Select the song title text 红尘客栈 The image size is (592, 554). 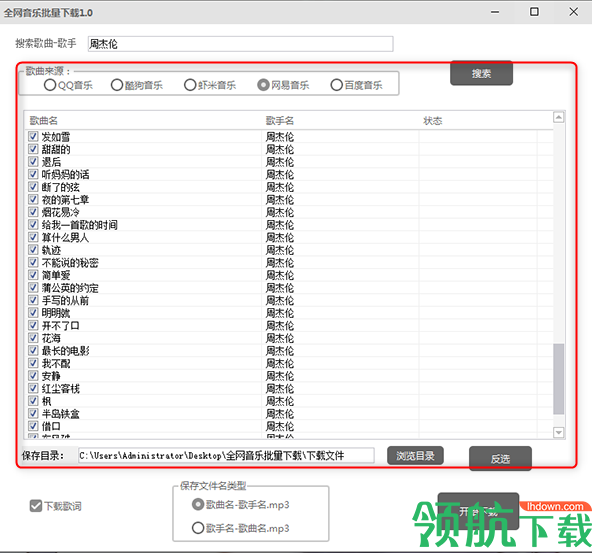click(60, 389)
